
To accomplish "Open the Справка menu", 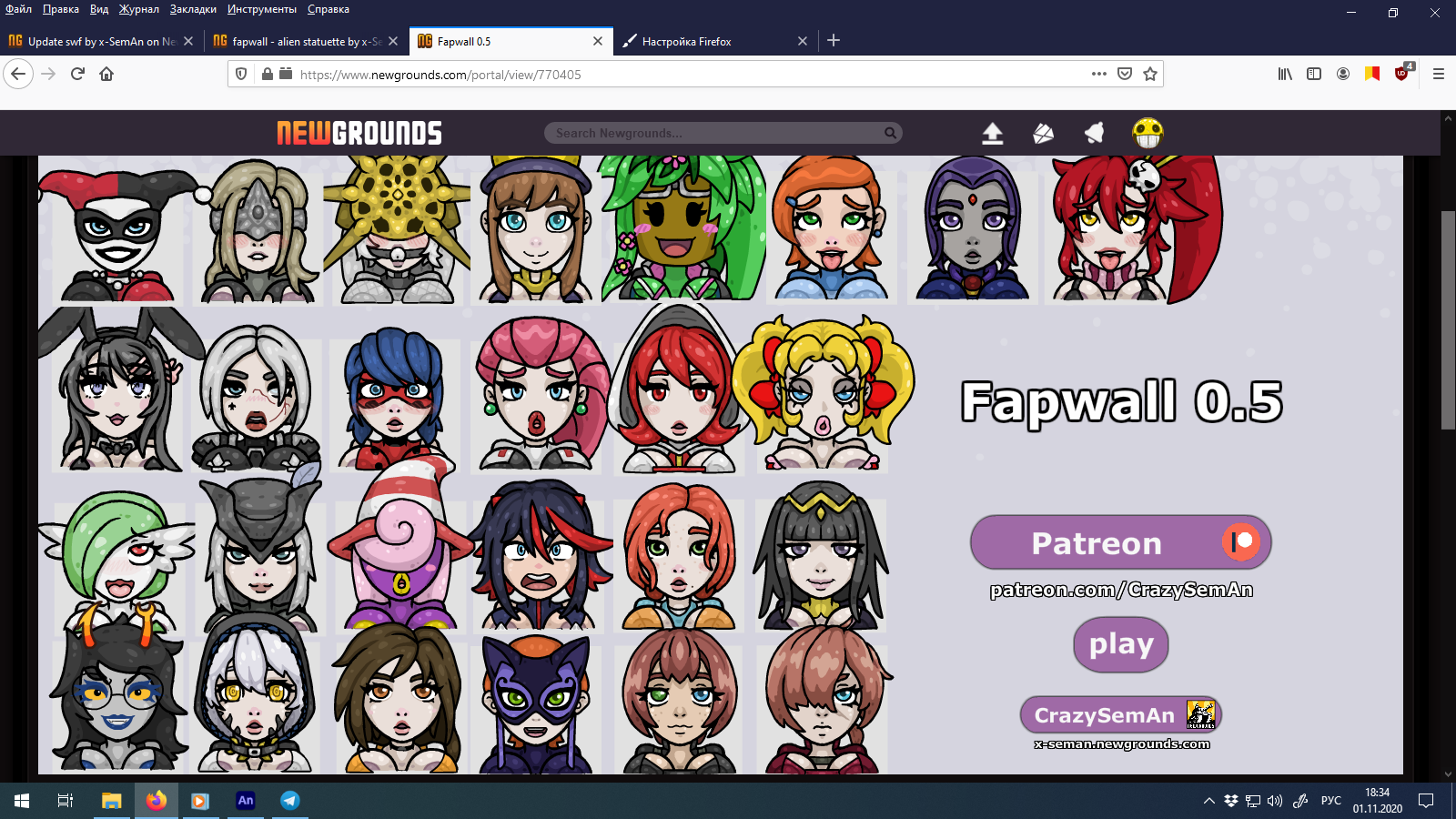I will point(329,9).
